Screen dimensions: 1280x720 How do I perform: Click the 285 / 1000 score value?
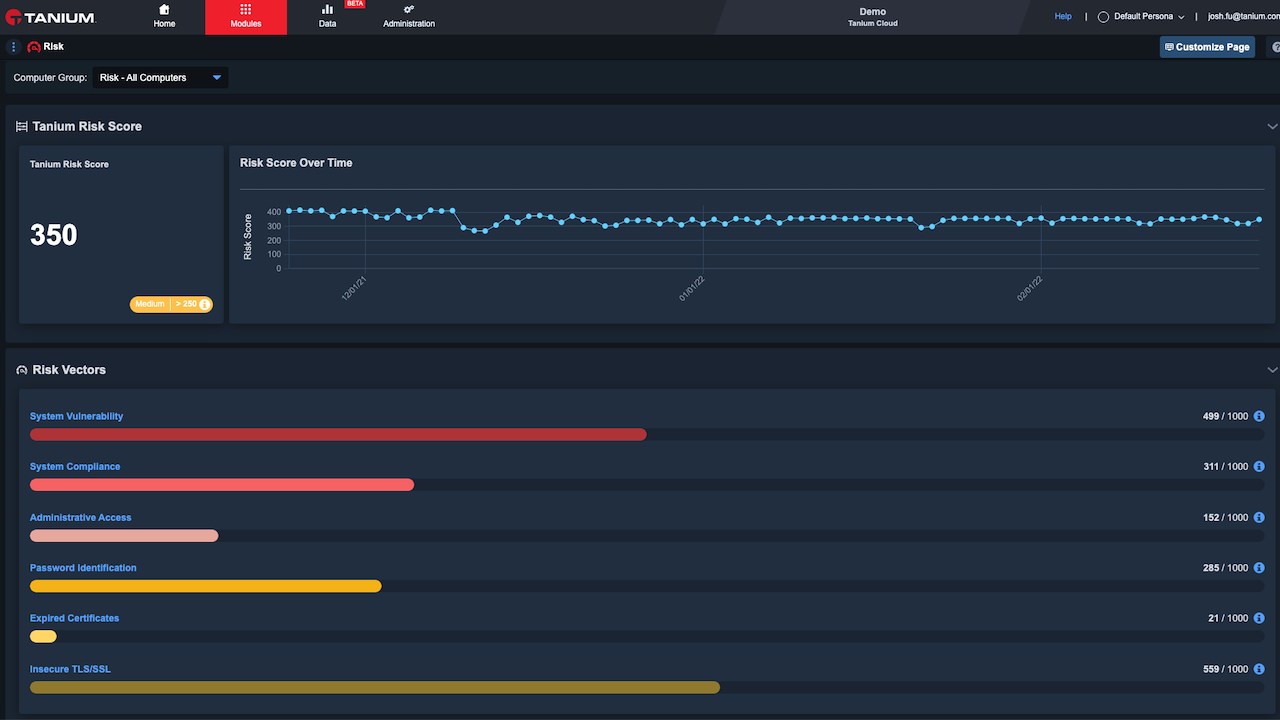1226,568
